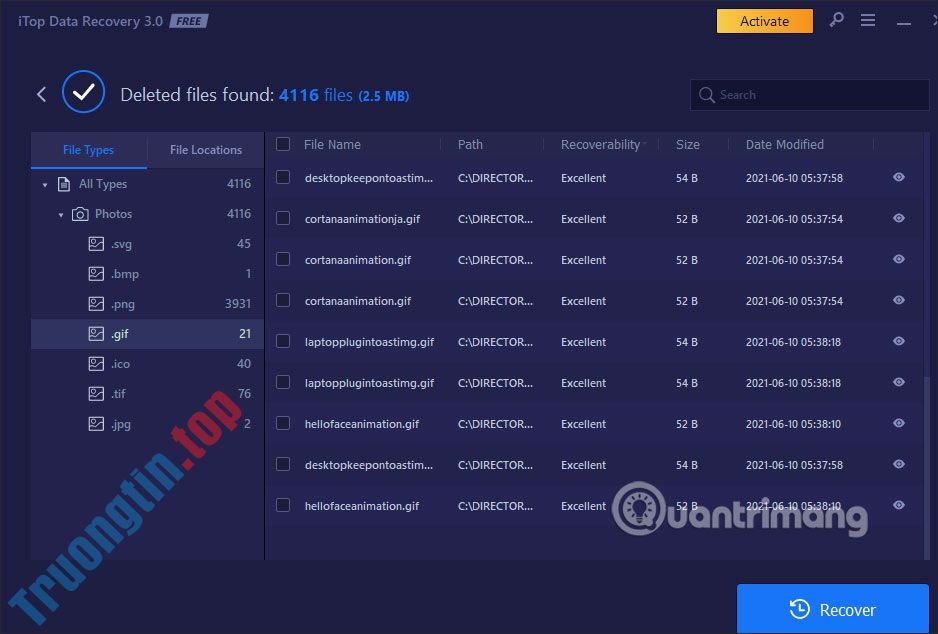
Task: Switch to the File Locations tab
Action: point(206,150)
